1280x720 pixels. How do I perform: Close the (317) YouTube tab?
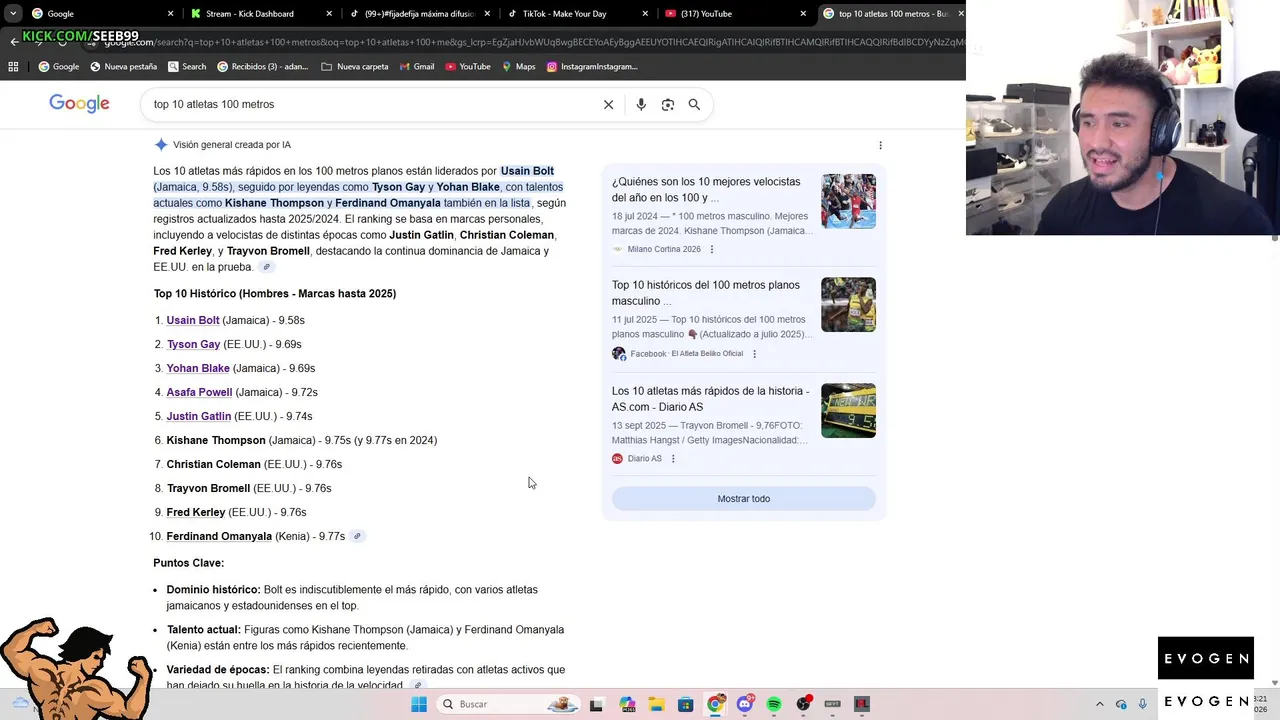click(803, 14)
